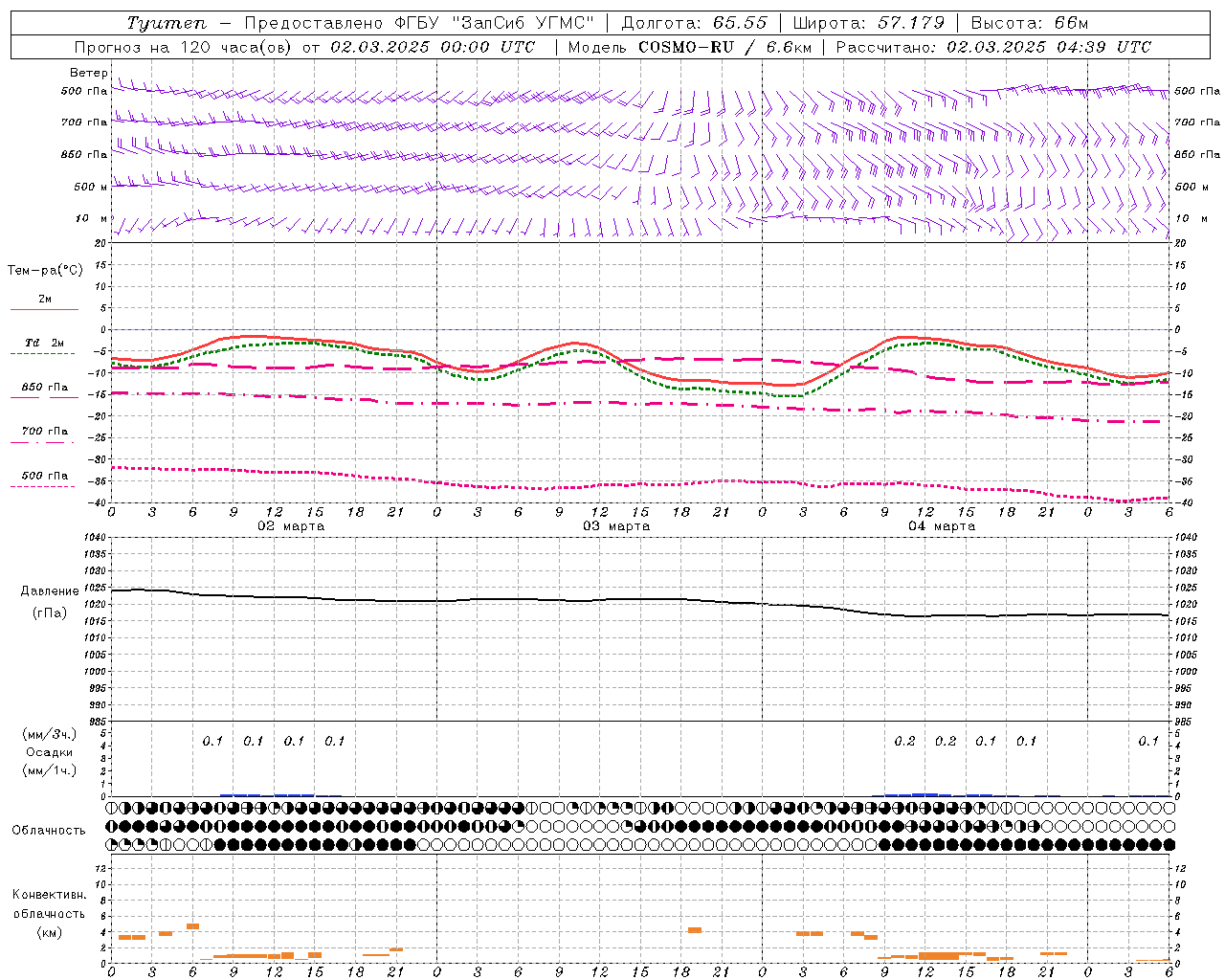Click the "2м" temperature legend entry

point(45,300)
